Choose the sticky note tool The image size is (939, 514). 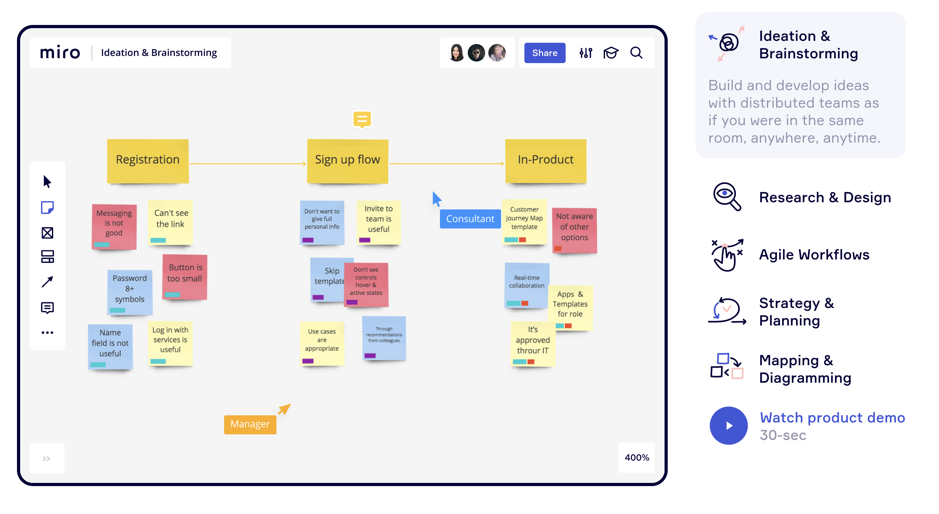tap(47, 208)
